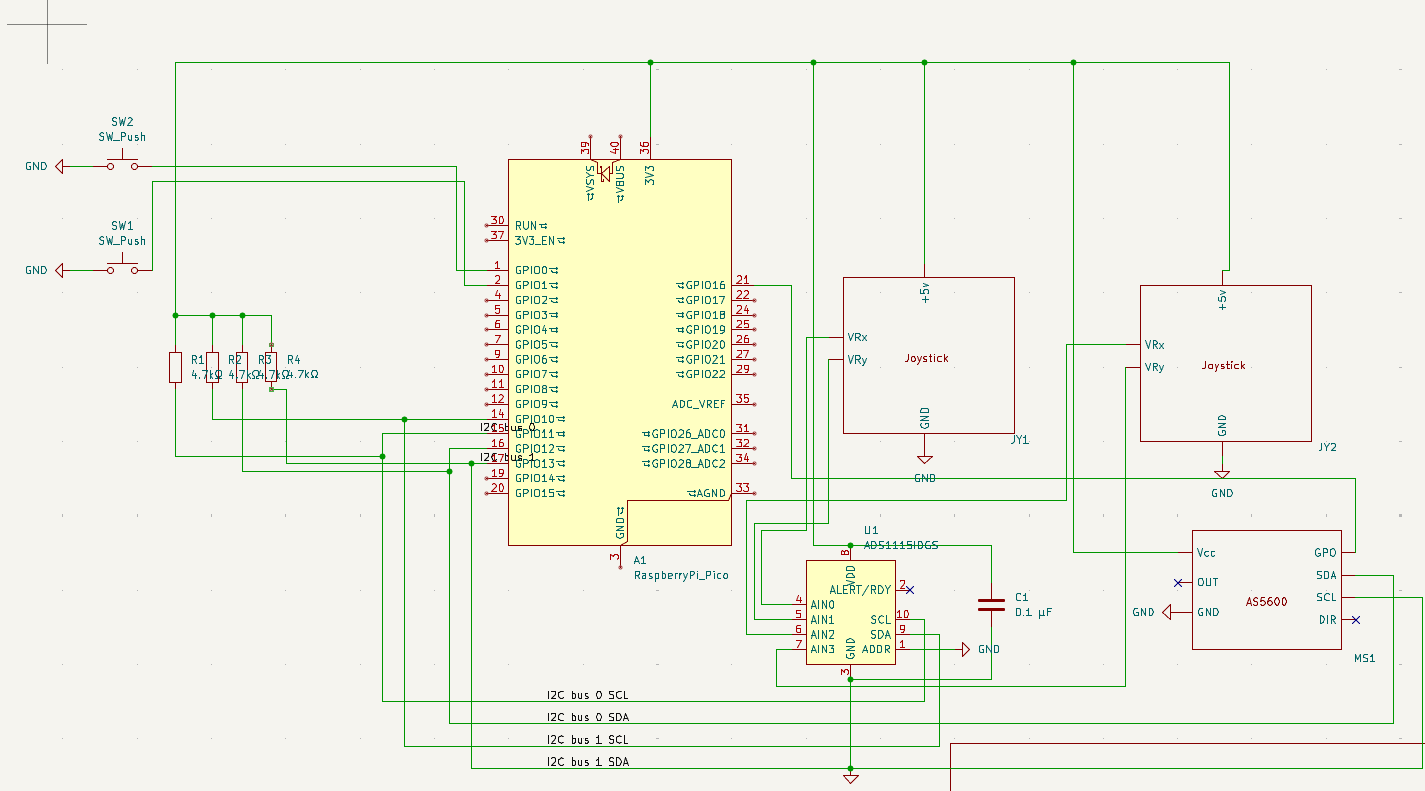The width and height of the screenshot is (1425, 791).
Task: Click the no-connect marker on AS5600 DIR pin
Action: tap(1355, 620)
